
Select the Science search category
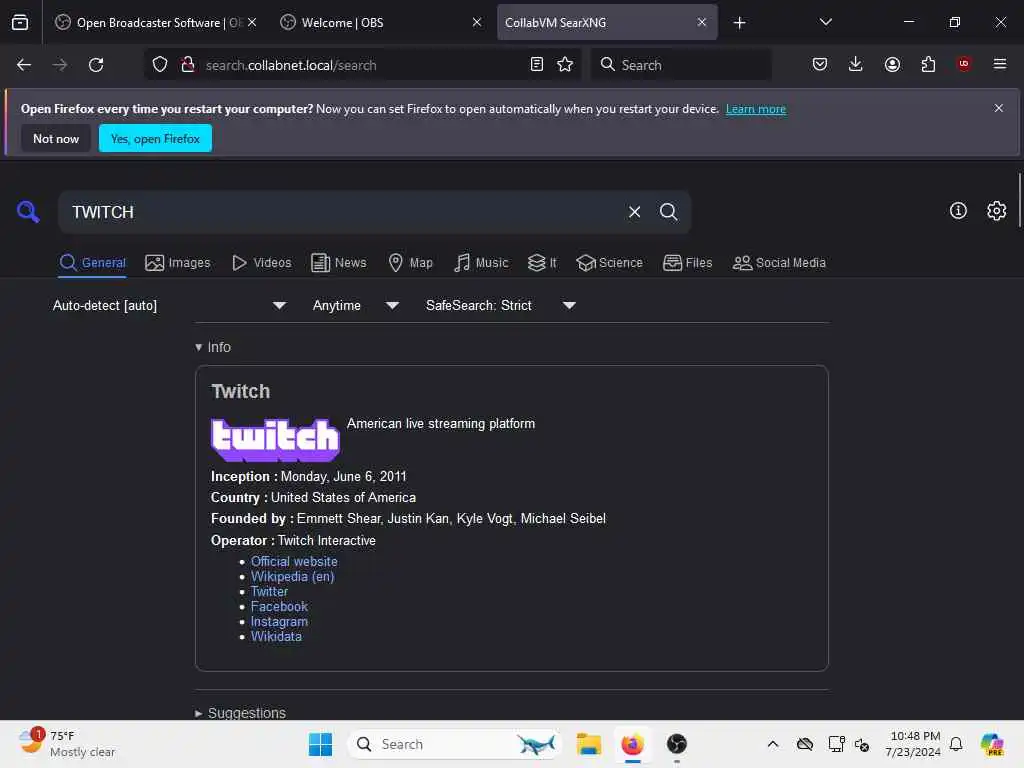coord(609,263)
